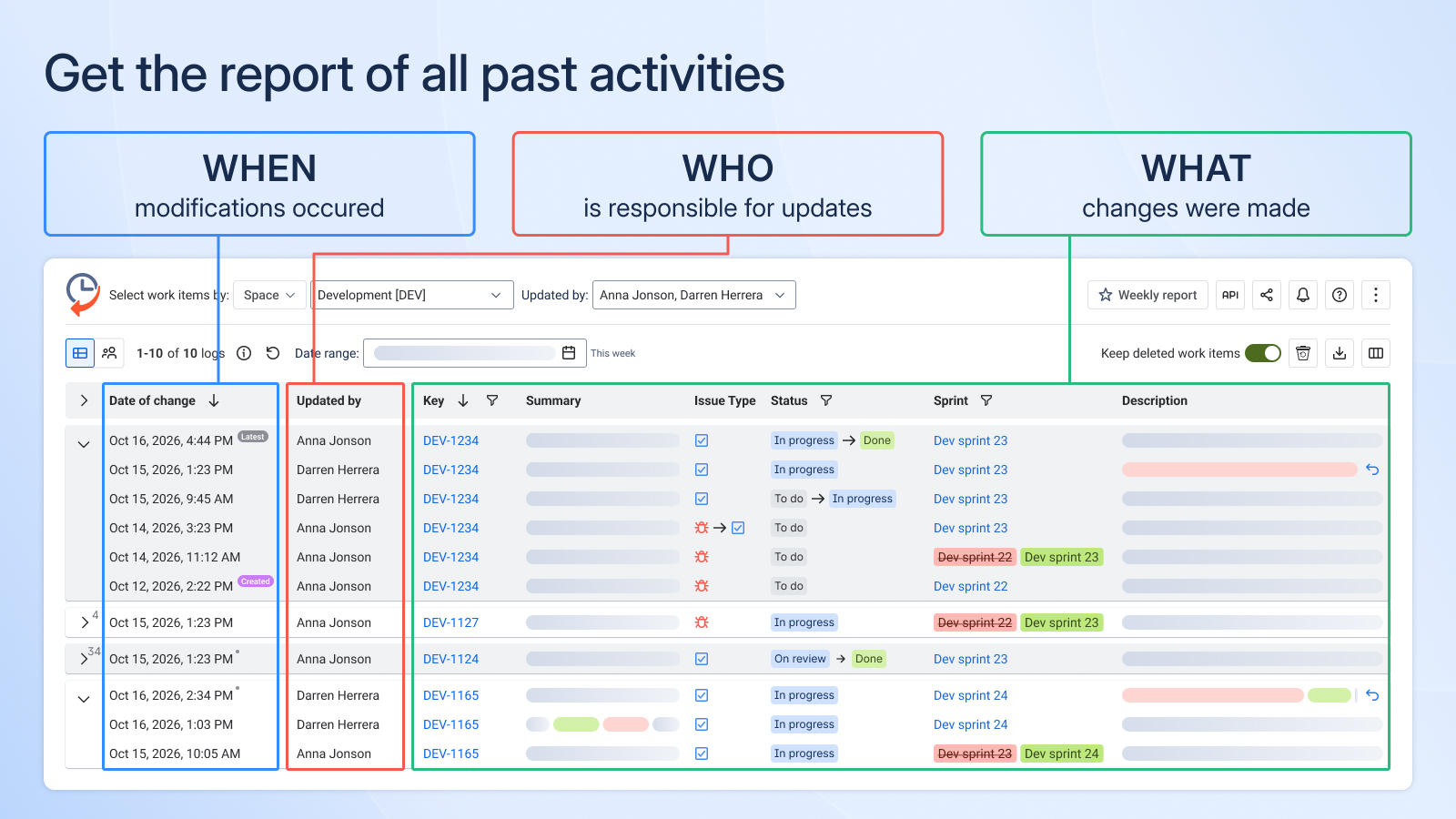Click the Summary column header
Viewport: 1456px width, 819px height.
[x=553, y=400]
